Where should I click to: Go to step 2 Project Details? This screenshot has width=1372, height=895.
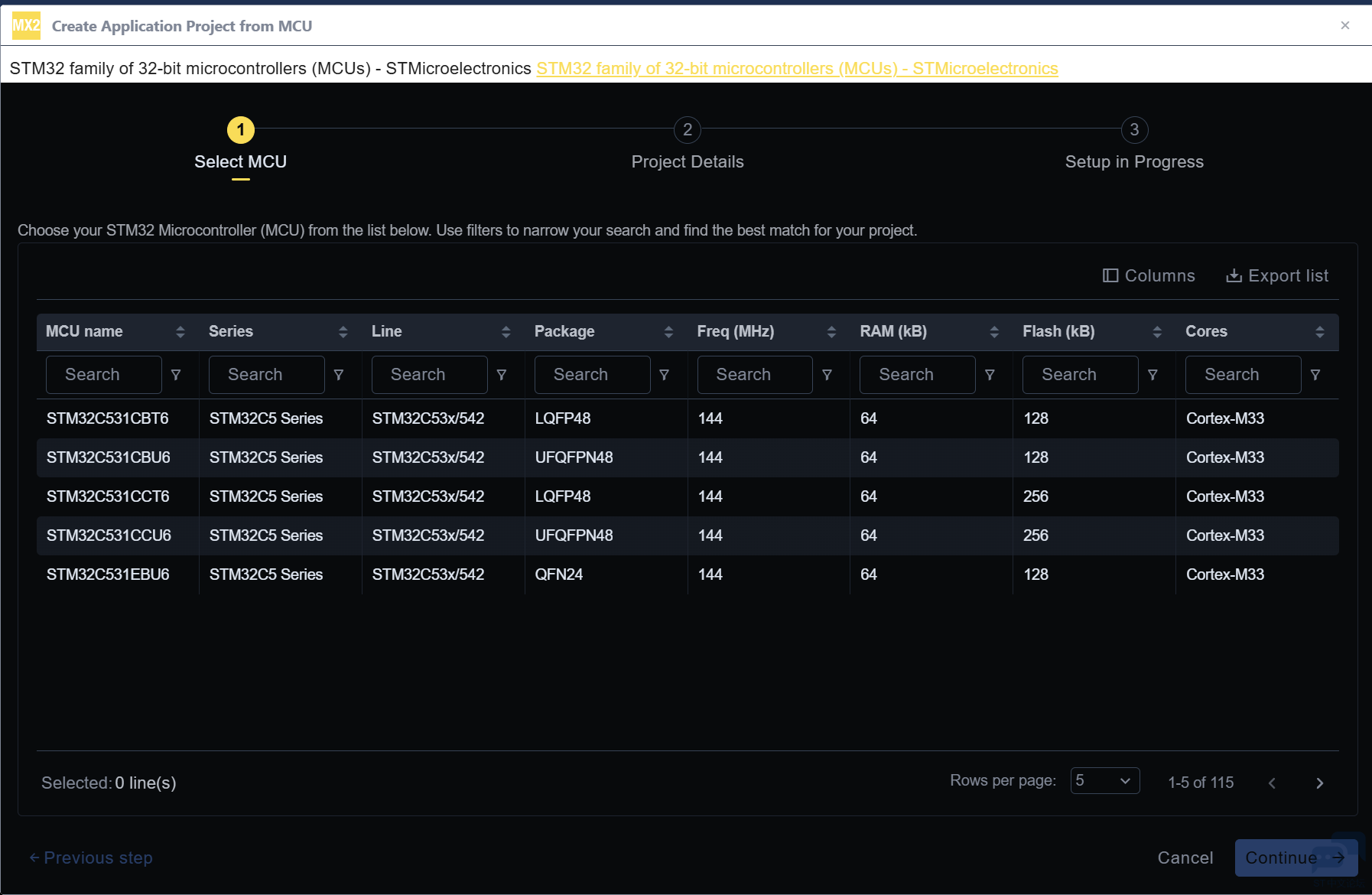click(687, 131)
